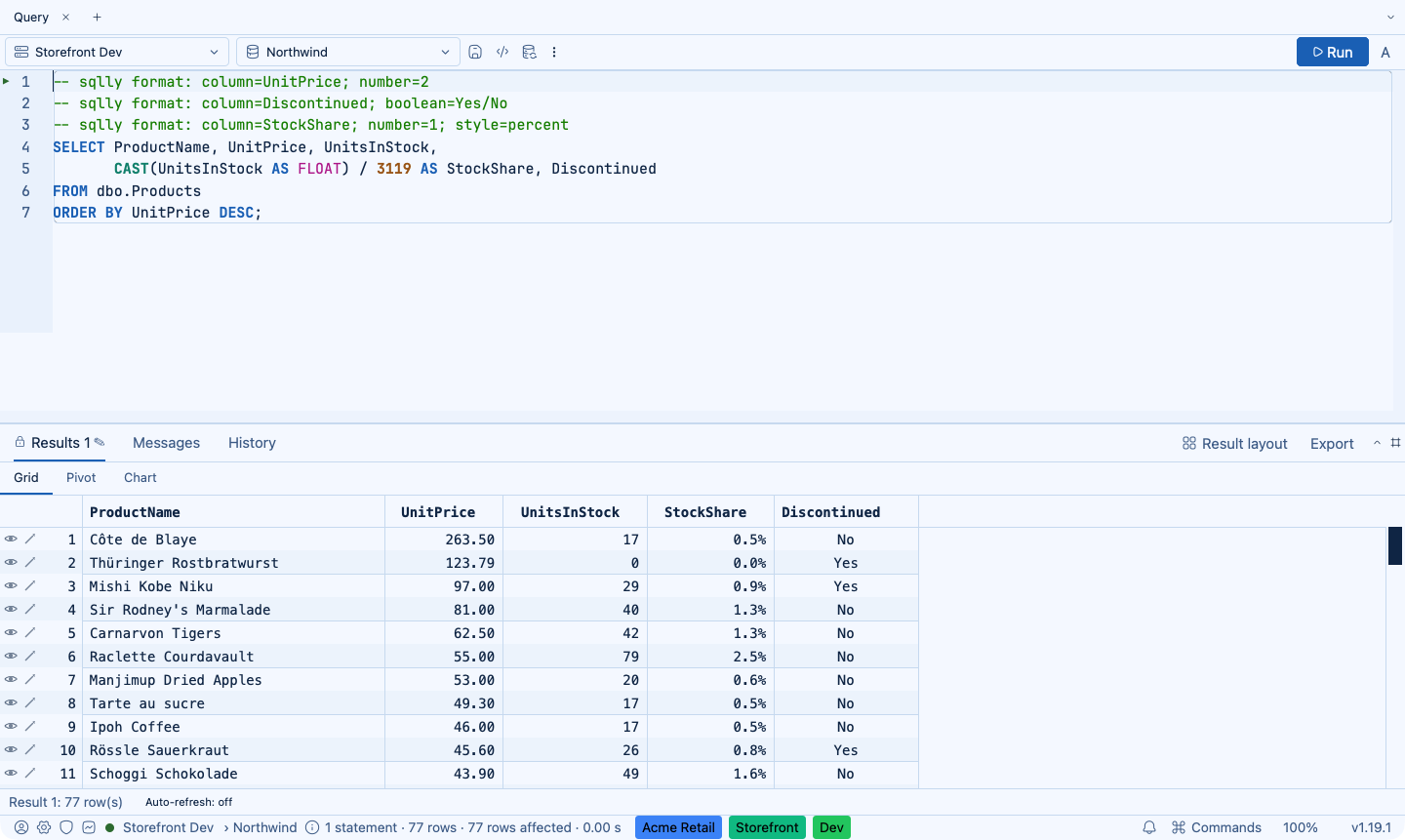View row 3 Mishi Kobe Niku with eye icon
The image size is (1405, 840).
coord(11,585)
